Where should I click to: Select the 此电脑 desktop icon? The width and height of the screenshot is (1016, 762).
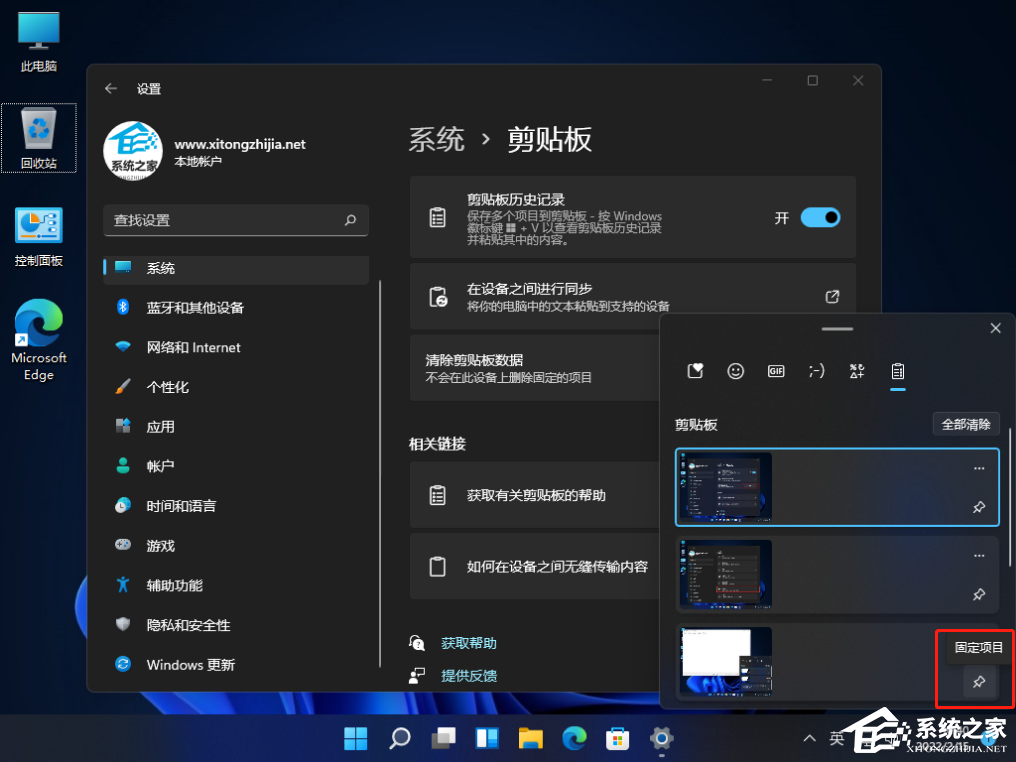click(x=39, y=42)
